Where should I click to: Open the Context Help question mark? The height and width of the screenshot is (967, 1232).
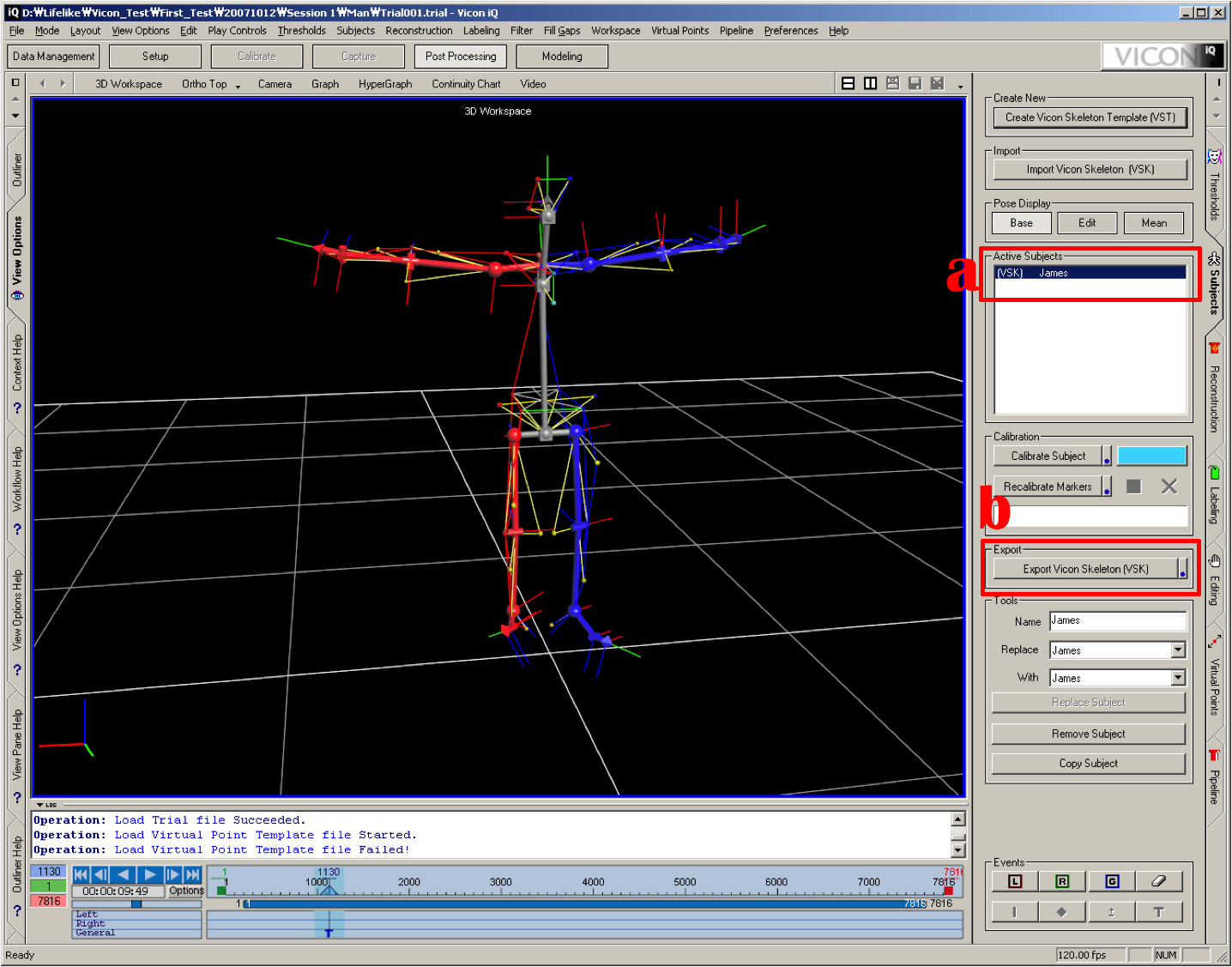(x=17, y=408)
